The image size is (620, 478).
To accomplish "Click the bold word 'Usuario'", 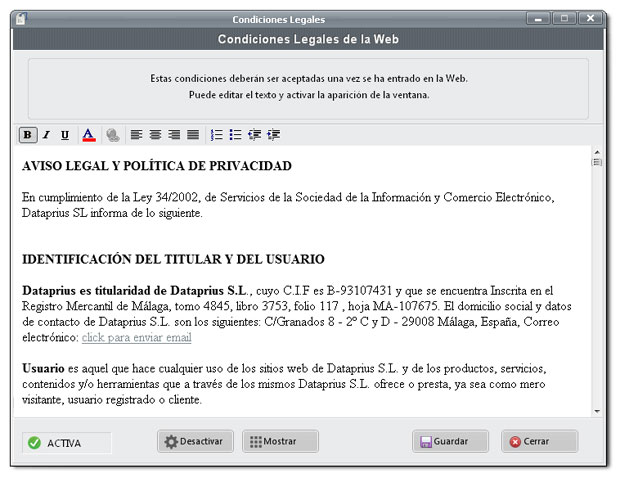I will point(43,368).
